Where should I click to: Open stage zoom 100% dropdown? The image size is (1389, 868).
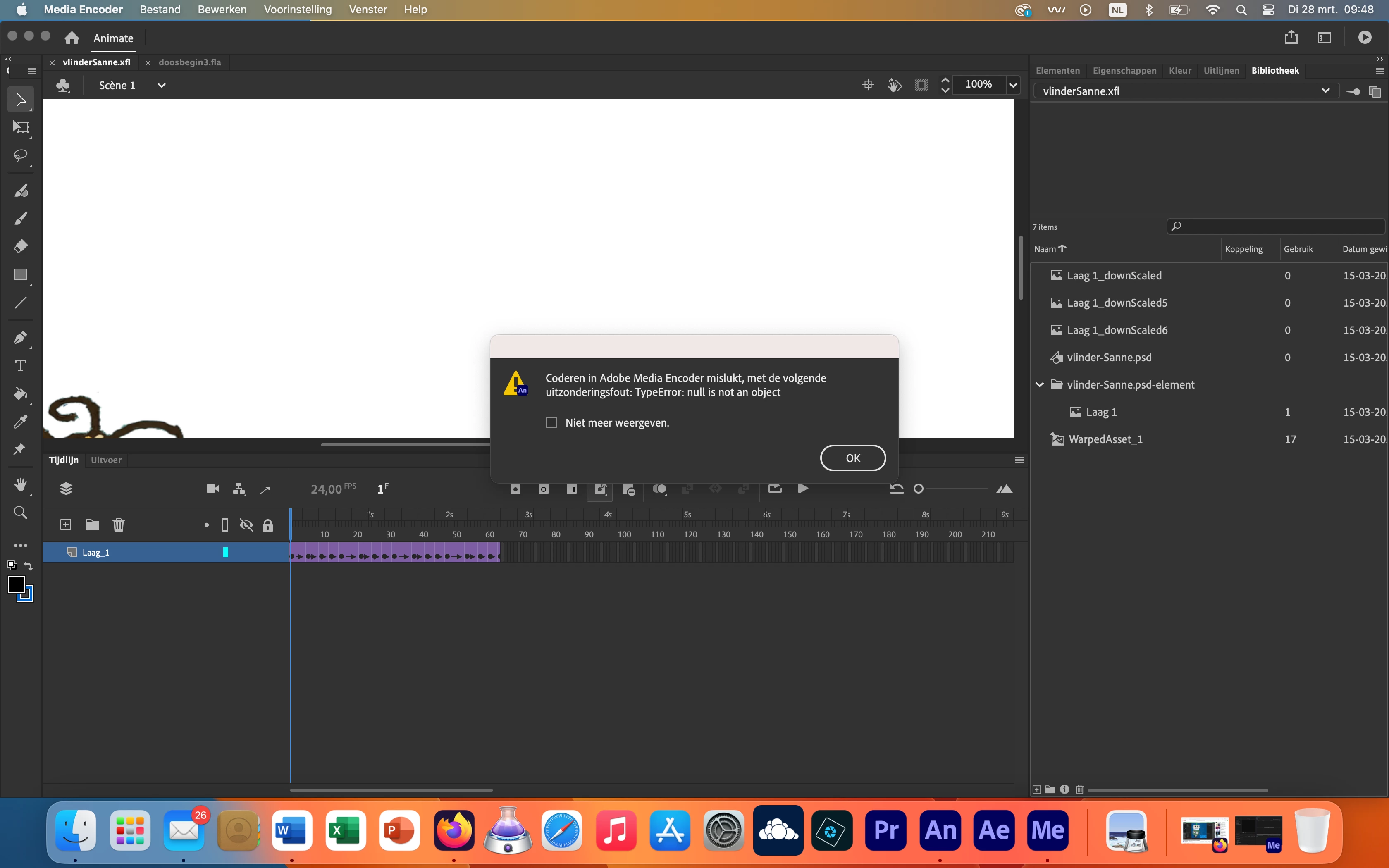pyautogui.click(x=1013, y=86)
